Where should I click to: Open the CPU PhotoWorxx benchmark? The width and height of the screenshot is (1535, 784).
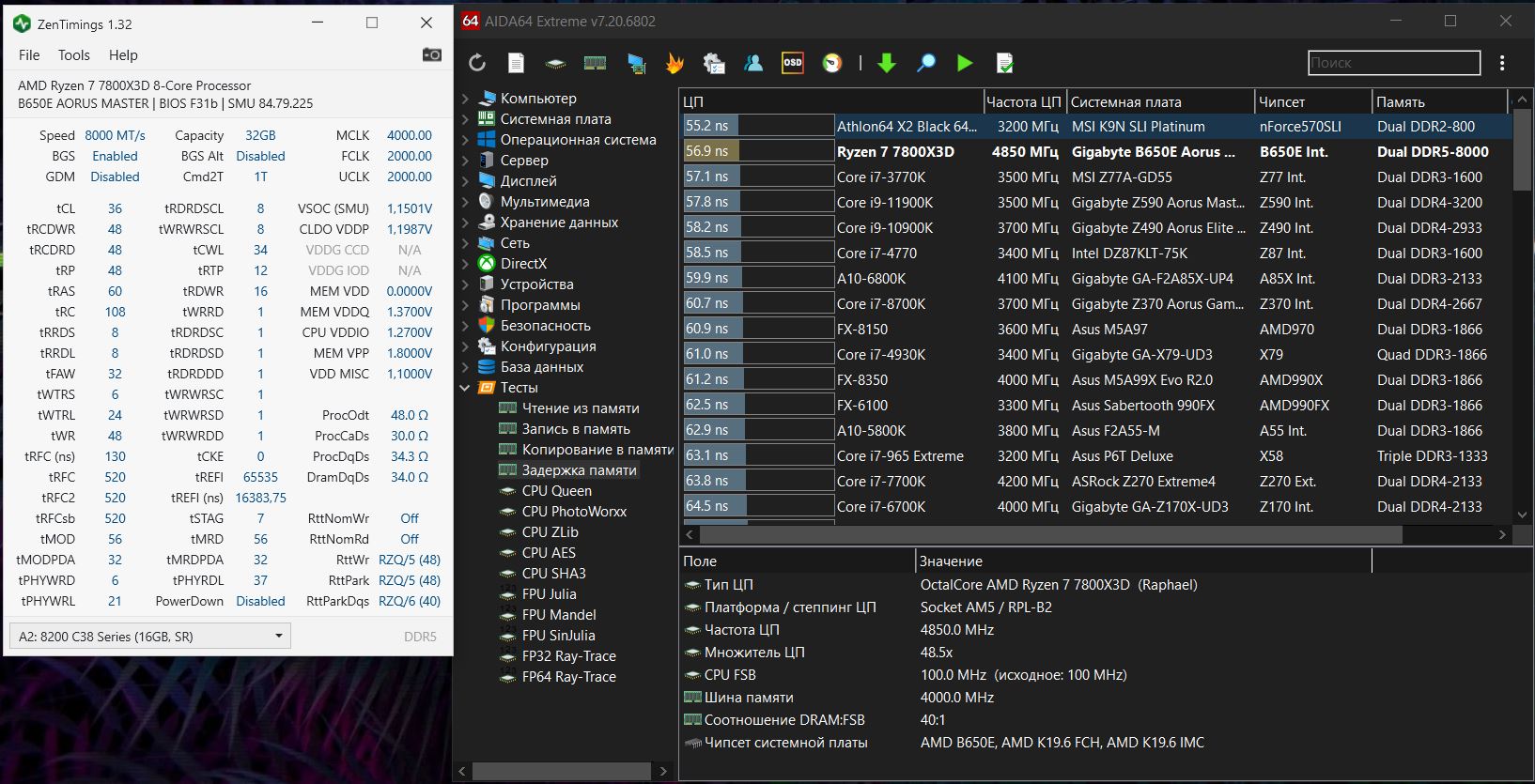point(574,511)
